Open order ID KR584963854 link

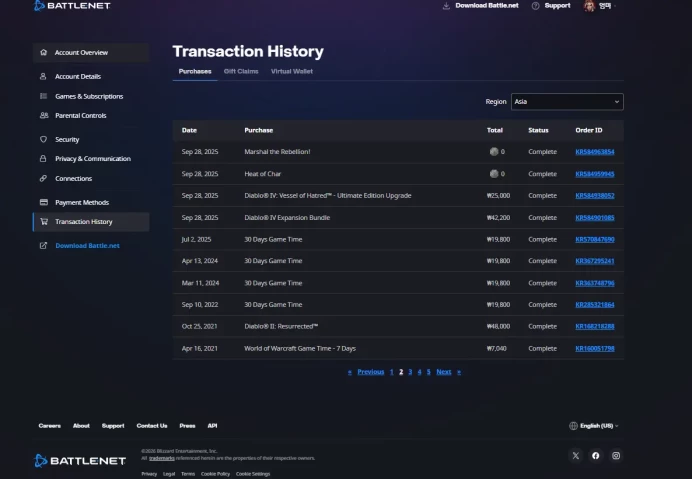coord(594,152)
